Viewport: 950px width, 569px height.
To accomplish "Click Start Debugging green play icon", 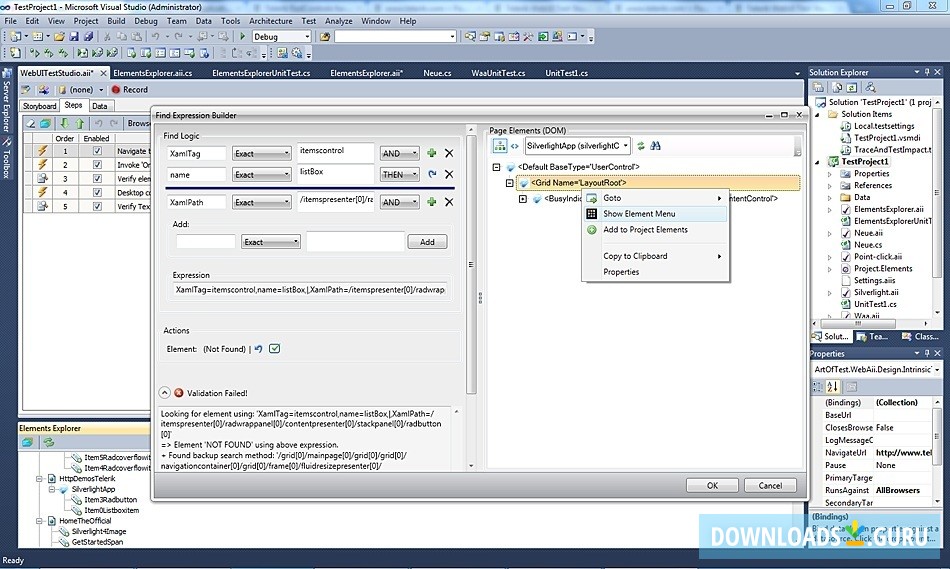I will (242, 36).
